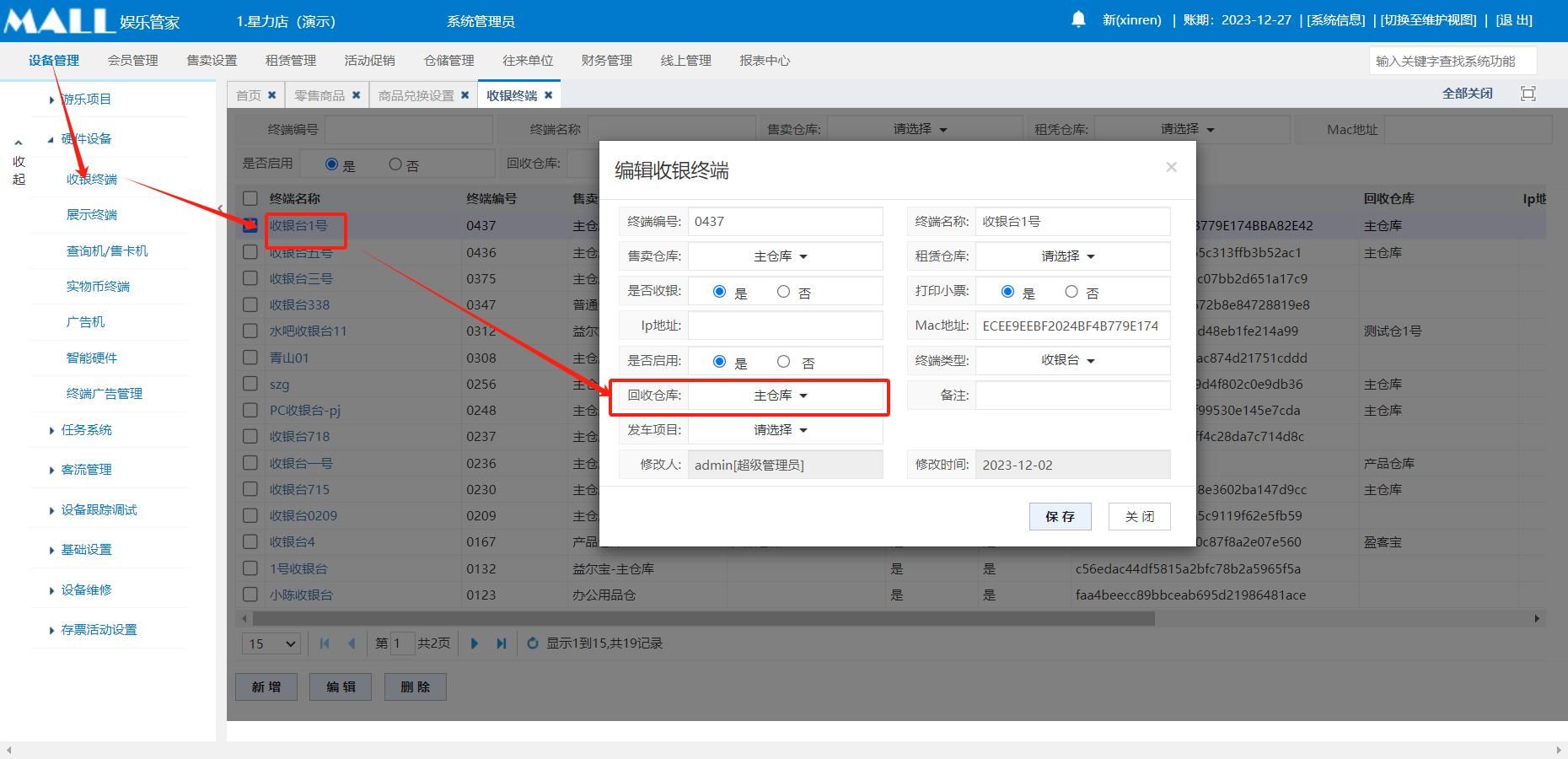Viewport: 1568px width, 759px height.
Task: Close the 零售商品 tab with its x icon
Action: 356,95
